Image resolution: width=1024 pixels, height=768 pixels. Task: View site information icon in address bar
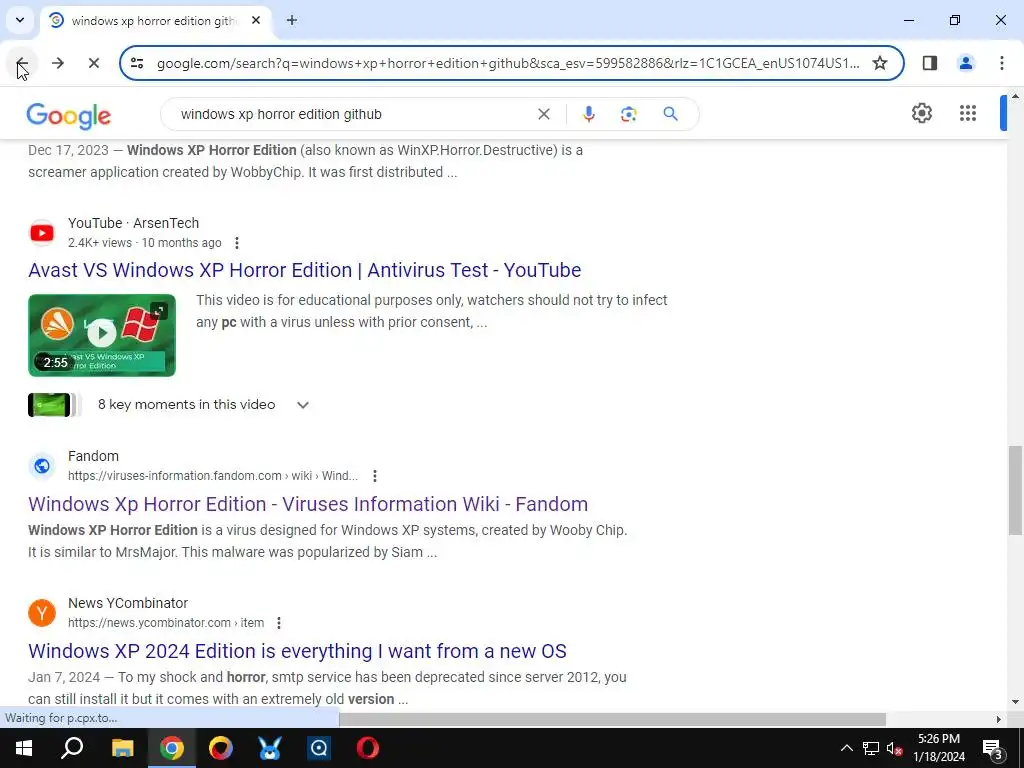click(137, 63)
